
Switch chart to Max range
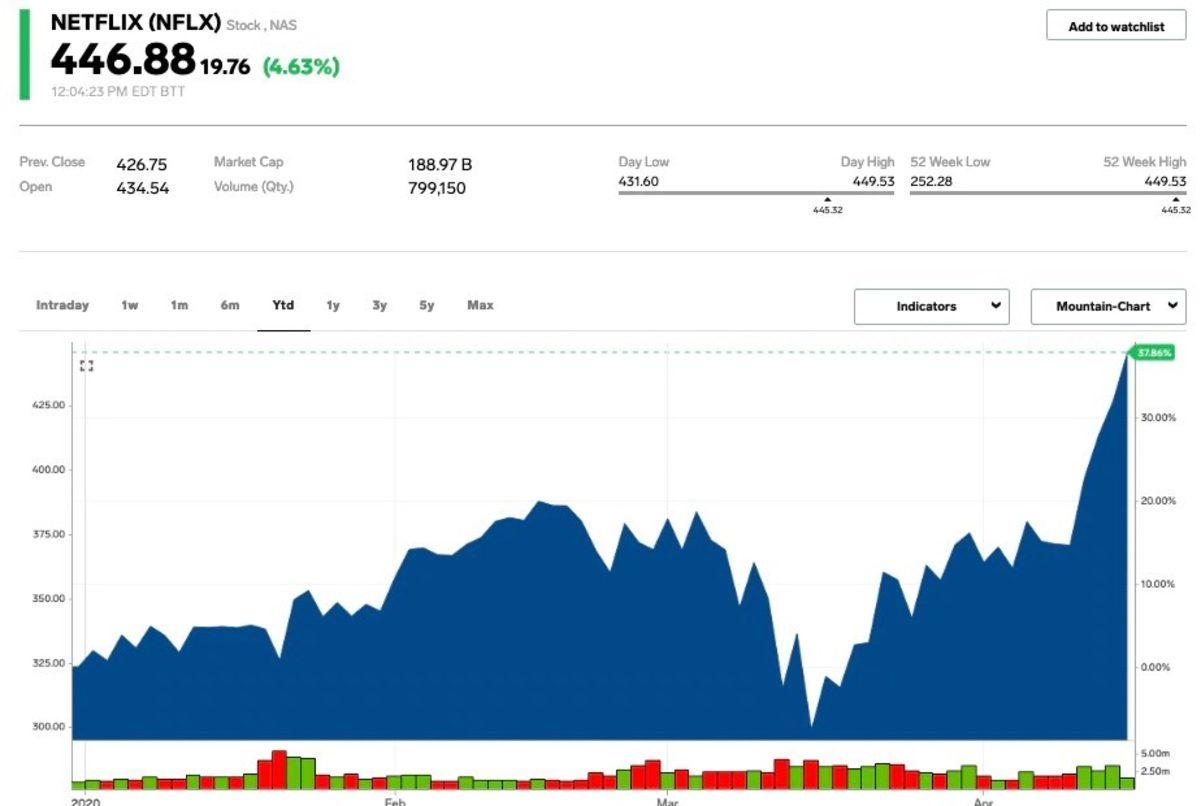480,306
